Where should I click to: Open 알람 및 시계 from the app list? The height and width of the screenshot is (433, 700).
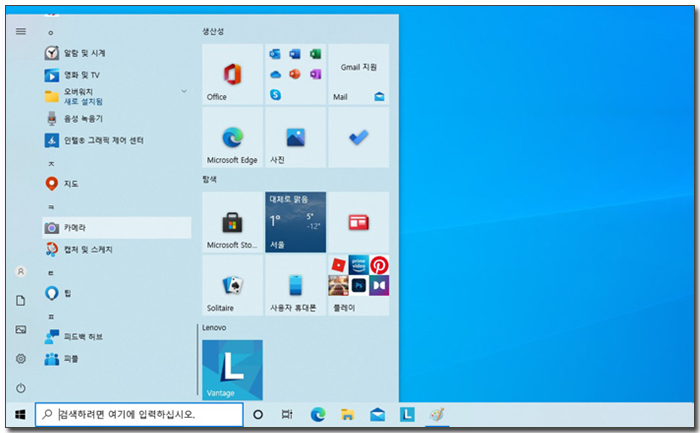(117, 53)
